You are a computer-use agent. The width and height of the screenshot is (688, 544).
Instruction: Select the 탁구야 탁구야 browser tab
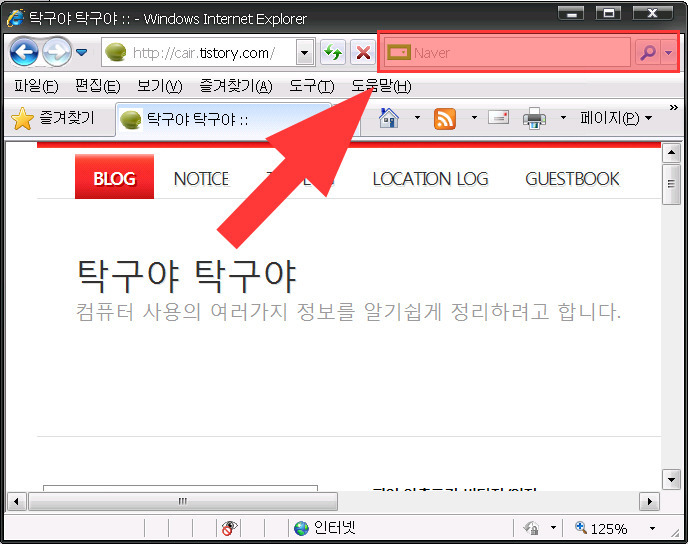(224, 119)
